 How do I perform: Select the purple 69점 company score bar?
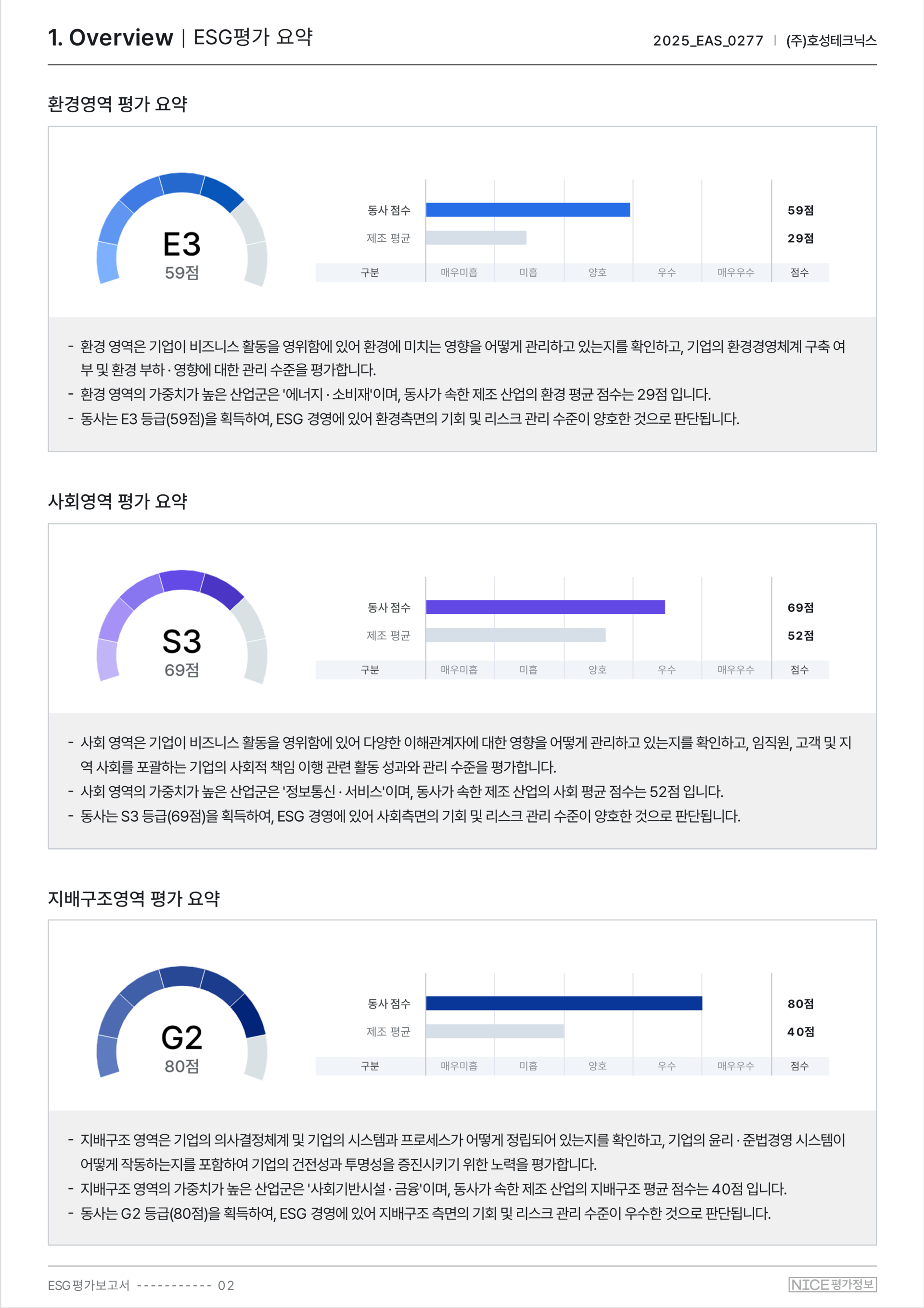pyautogui.click(x=545, y=607)
